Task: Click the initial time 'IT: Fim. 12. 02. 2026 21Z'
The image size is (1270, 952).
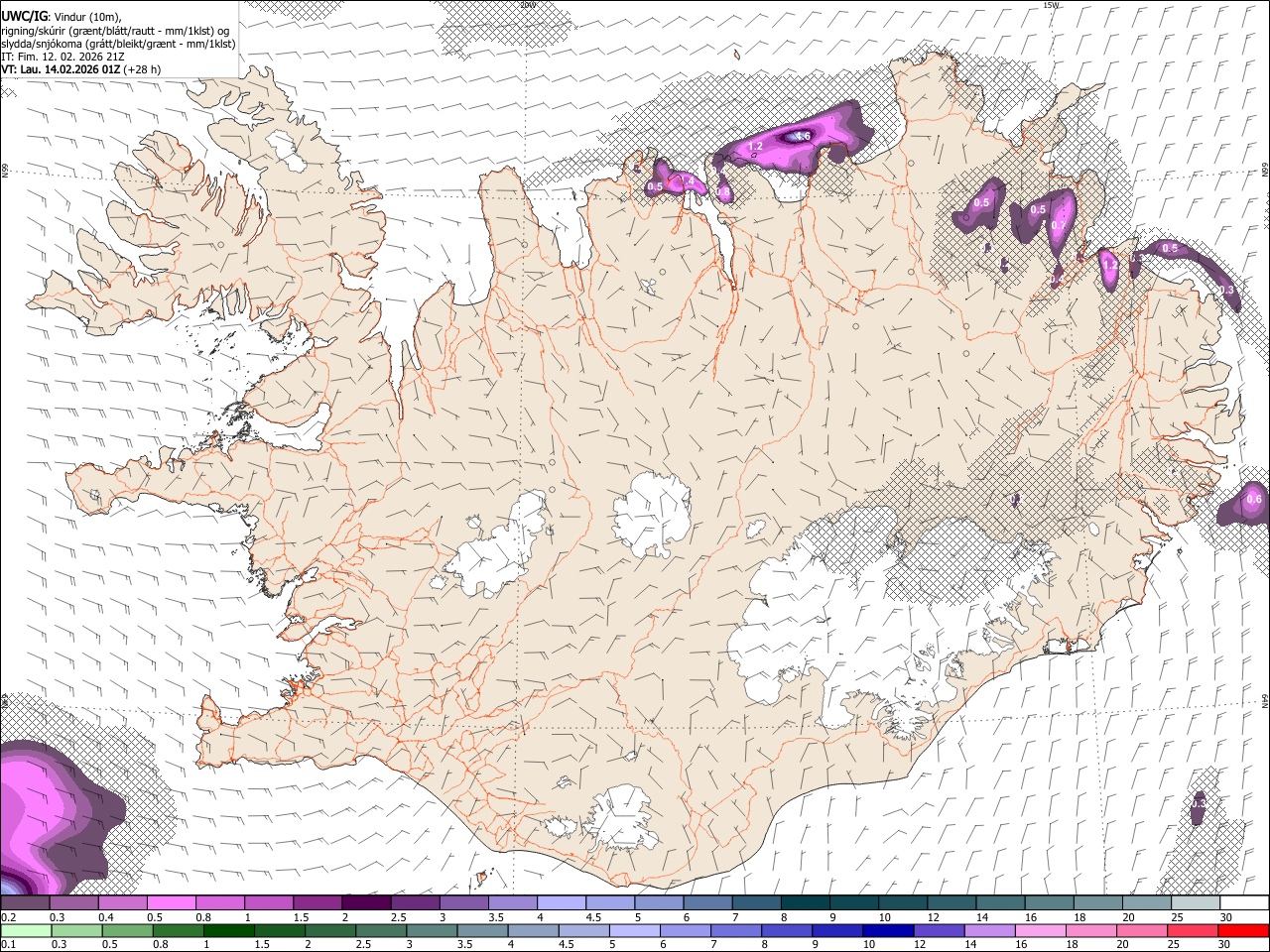Action: click(63, 57)
